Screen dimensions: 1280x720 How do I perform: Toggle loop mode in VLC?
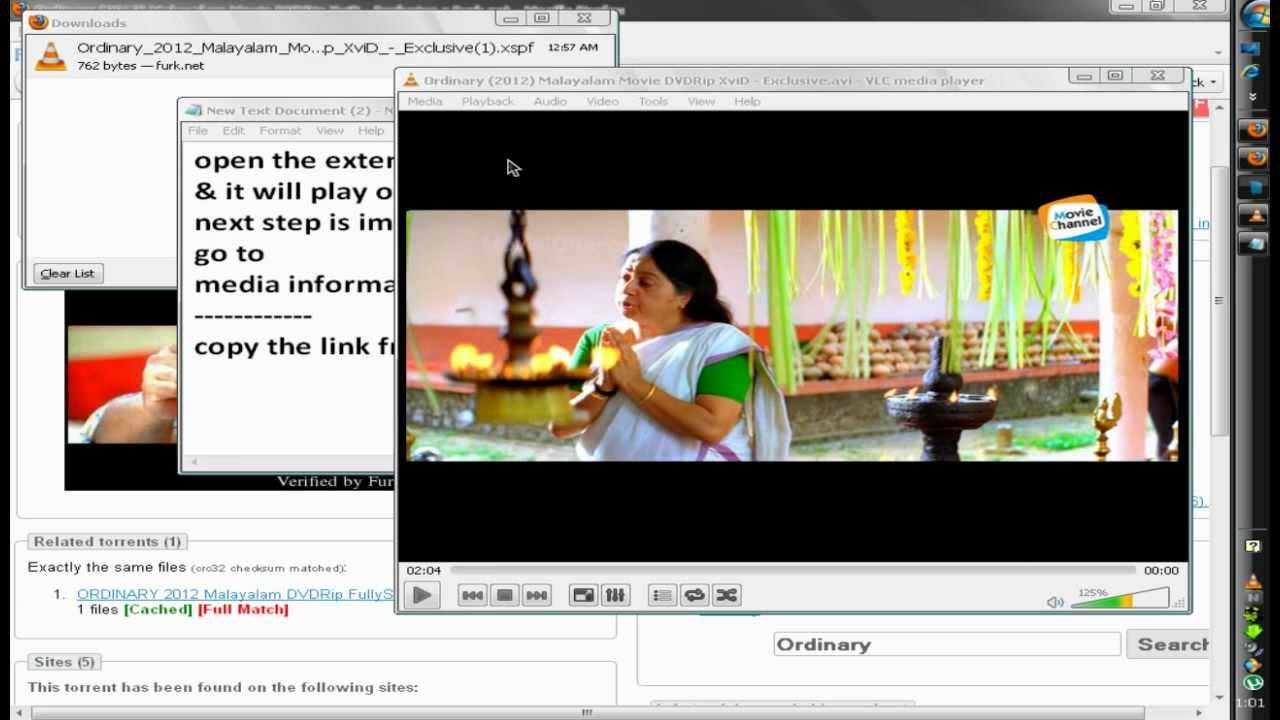coord(694,595)
